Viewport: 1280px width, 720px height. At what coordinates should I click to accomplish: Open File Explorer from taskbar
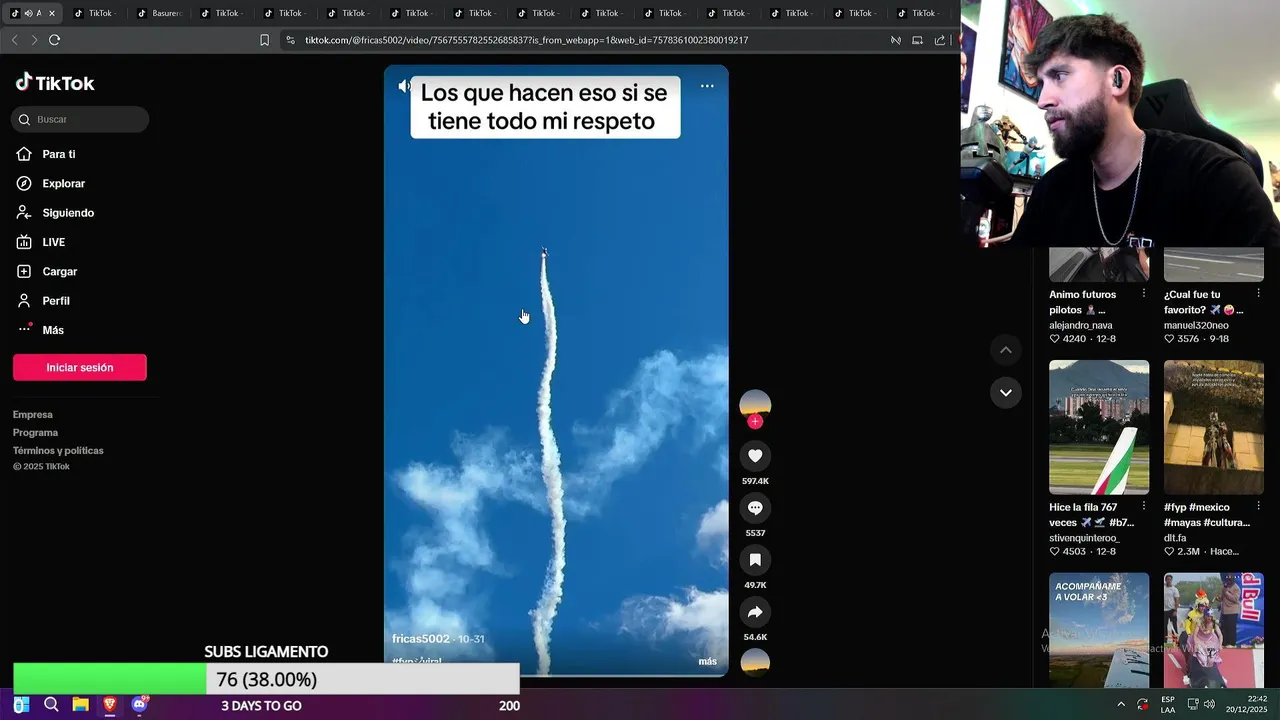pyautogui.click(x=80, y=705)
